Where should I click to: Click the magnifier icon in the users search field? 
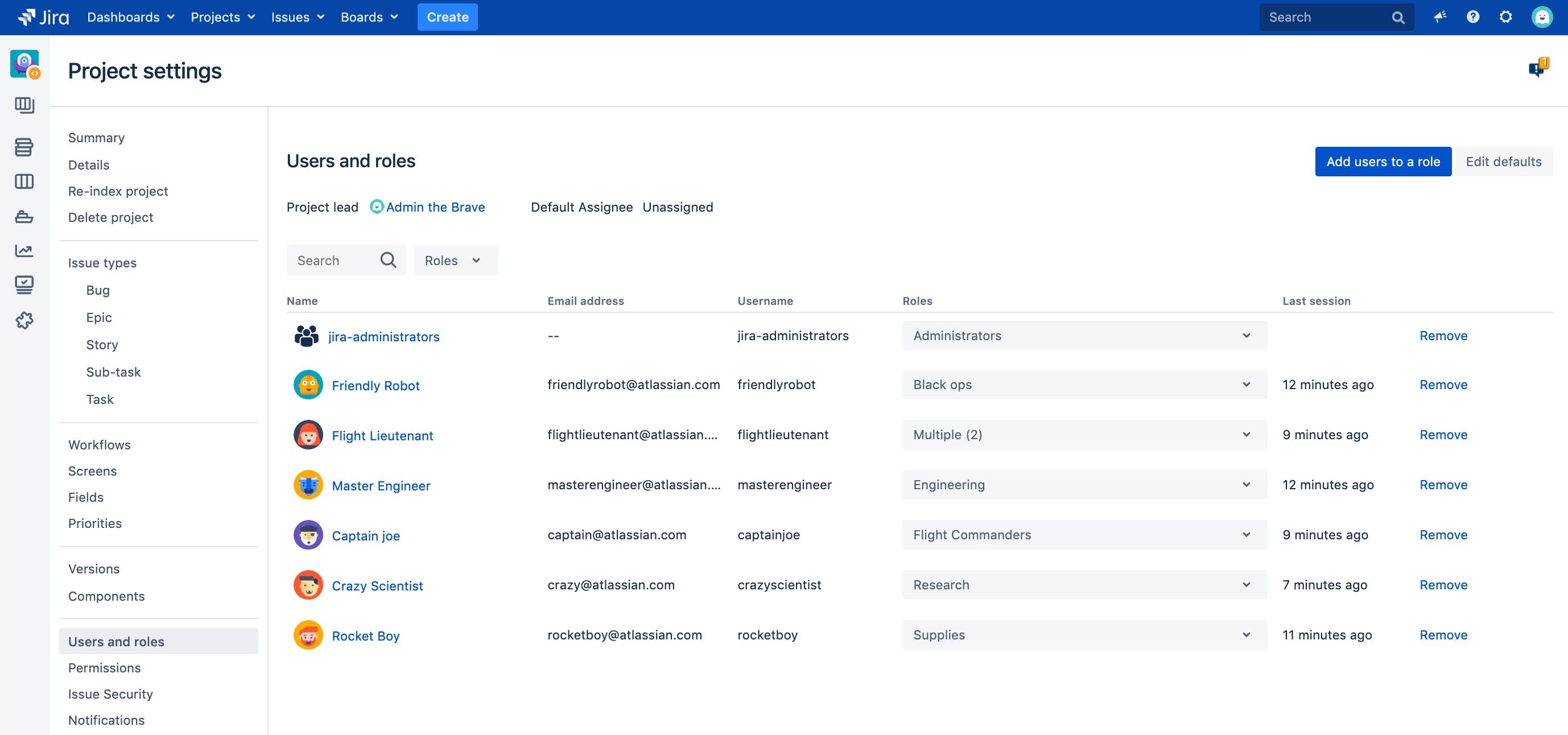tap(389, 261)
